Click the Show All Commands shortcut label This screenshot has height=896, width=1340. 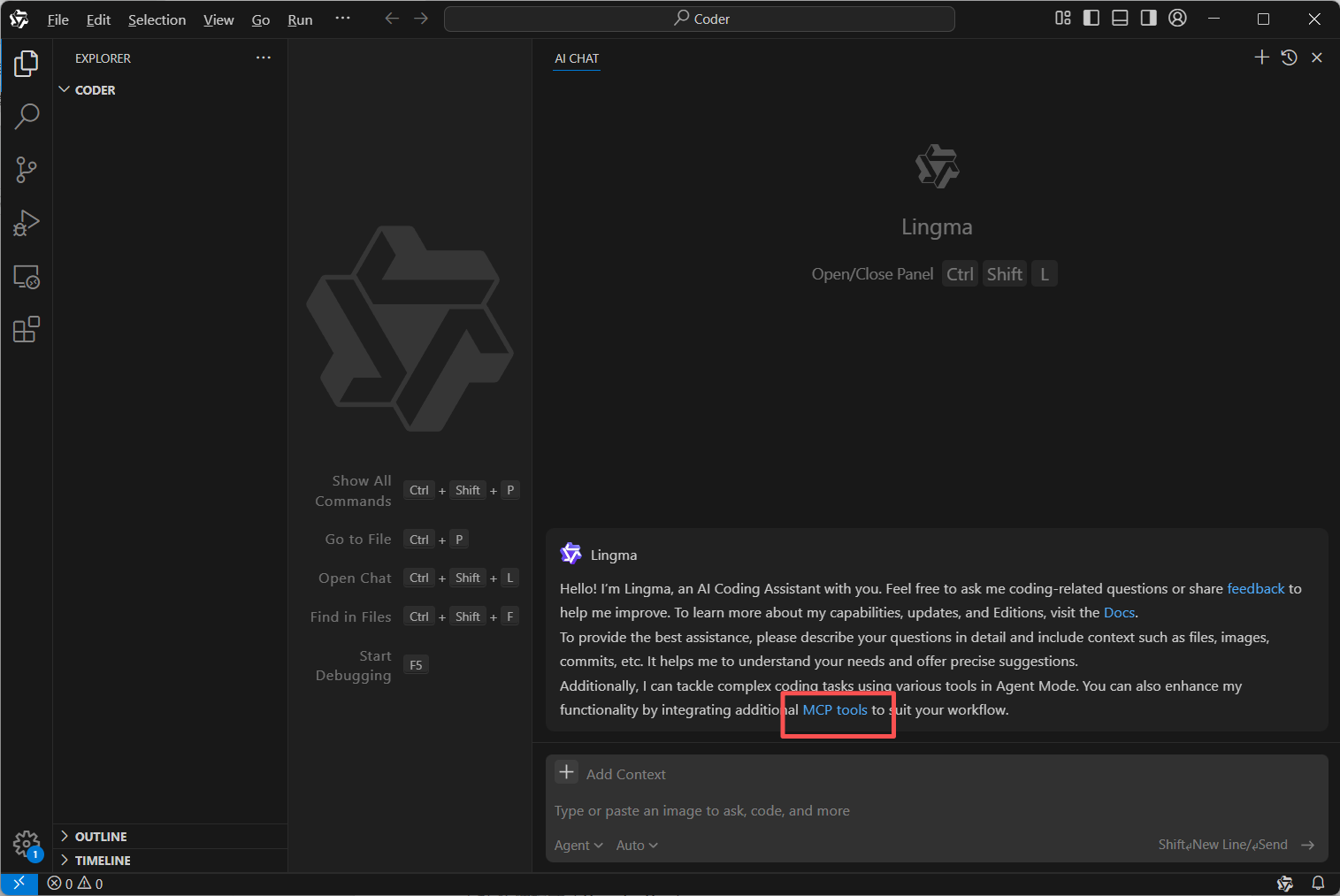(x=353, y=491)
